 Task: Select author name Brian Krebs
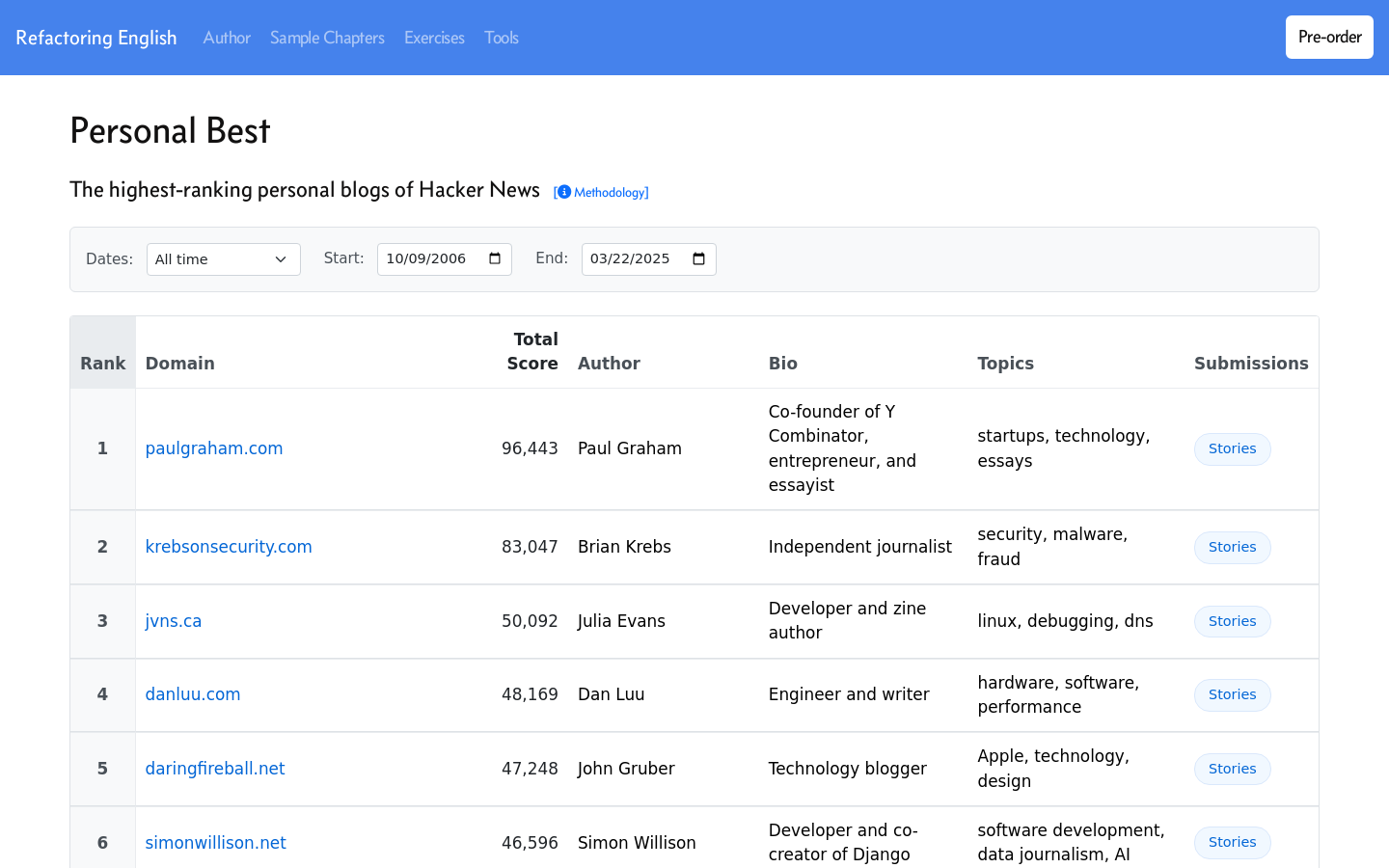click(x=624, y=547)
